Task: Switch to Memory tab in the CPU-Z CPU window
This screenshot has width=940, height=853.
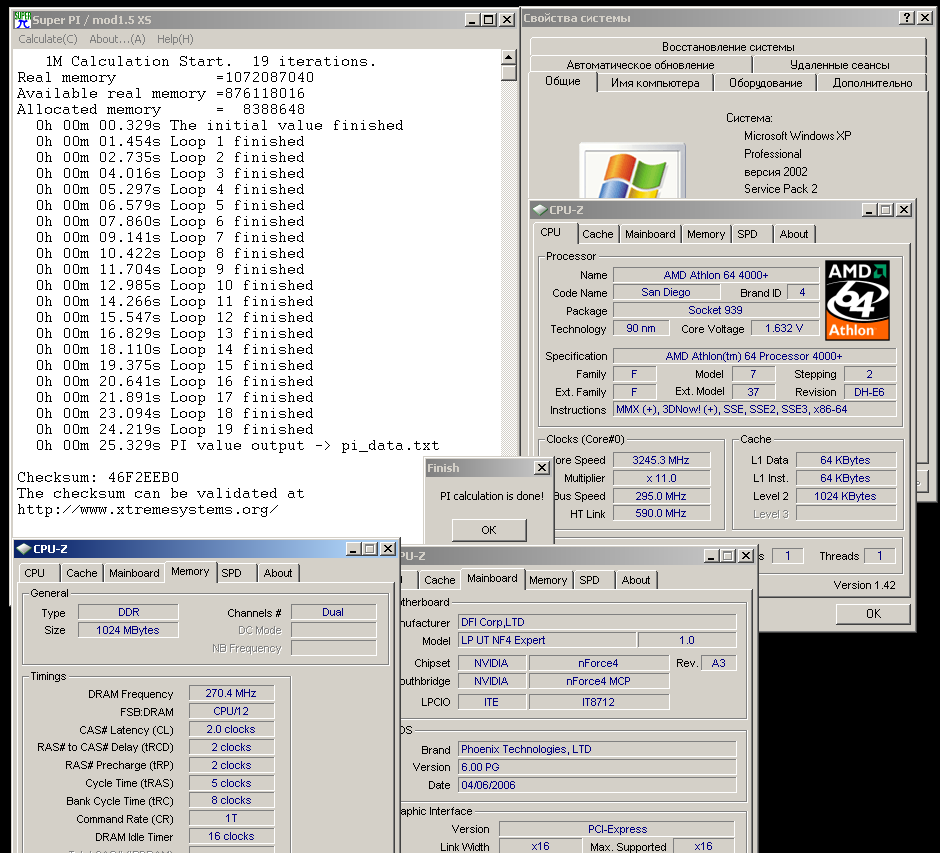Action: pyautogui.click(x=706, y=234)
